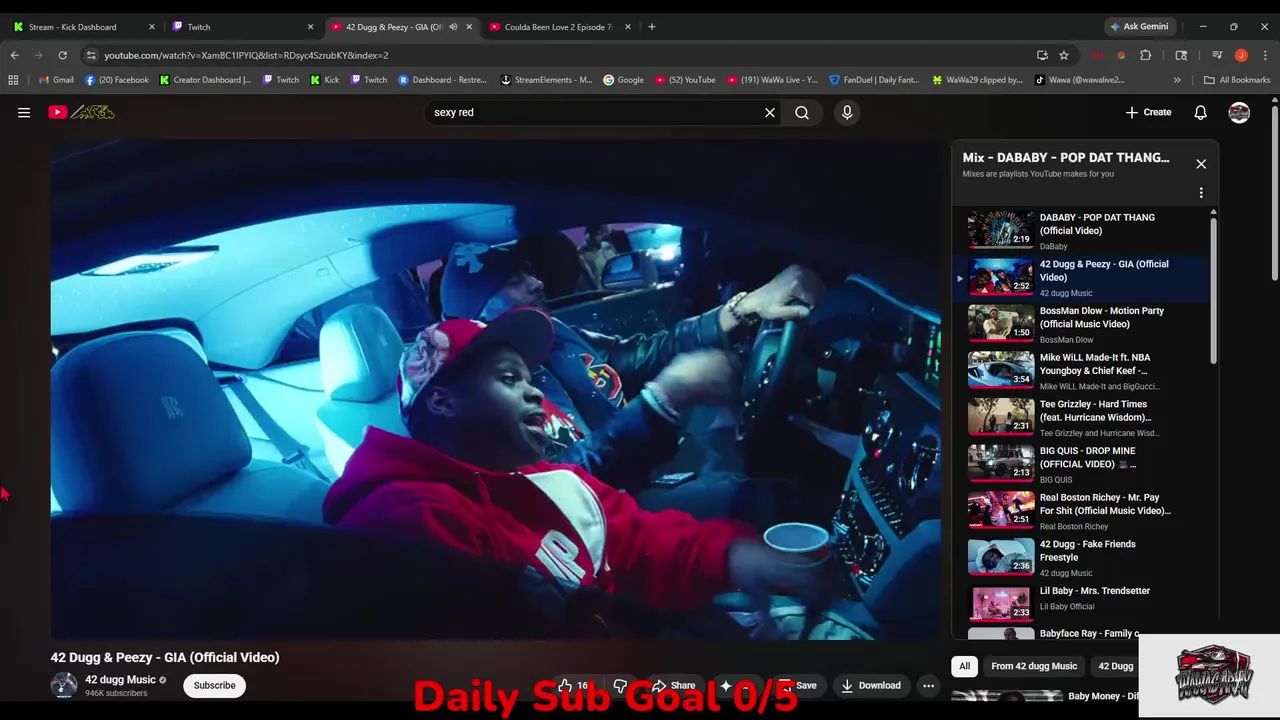Screen dimensions: 1280x720
Task: Close the 42 Dugg & Peezy tab
Action: click(469, 27)
